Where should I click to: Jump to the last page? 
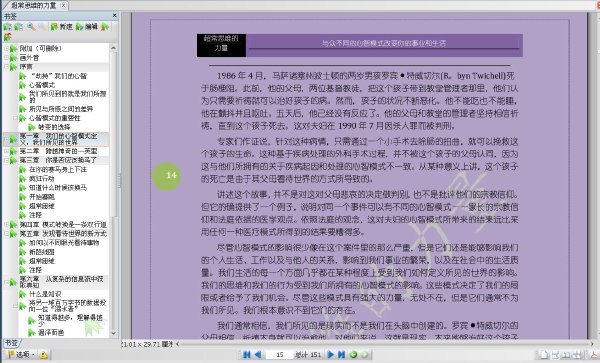(342, 355)
